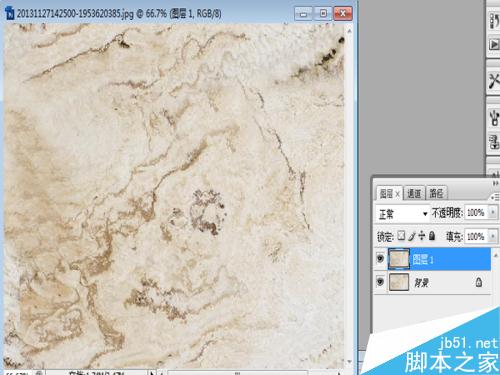Viewport: 500px width, 375px height.
Task: Switch to the 通道 channels tab
Action: 414,193
